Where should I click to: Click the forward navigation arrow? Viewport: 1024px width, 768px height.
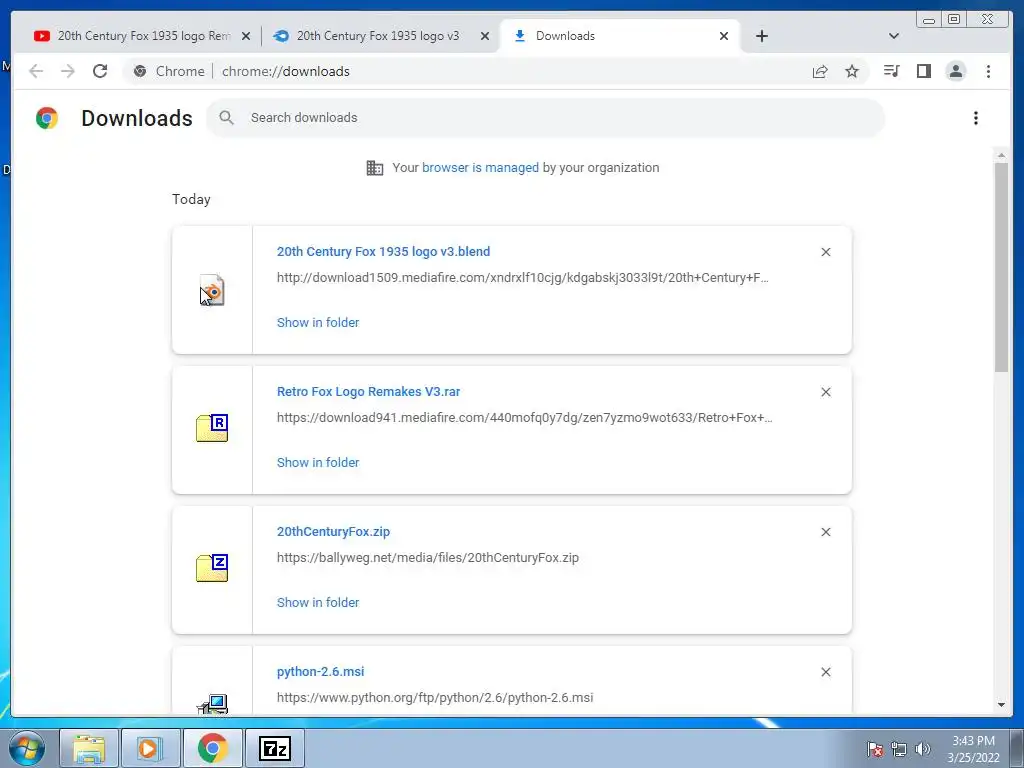(x=68, y=71)
